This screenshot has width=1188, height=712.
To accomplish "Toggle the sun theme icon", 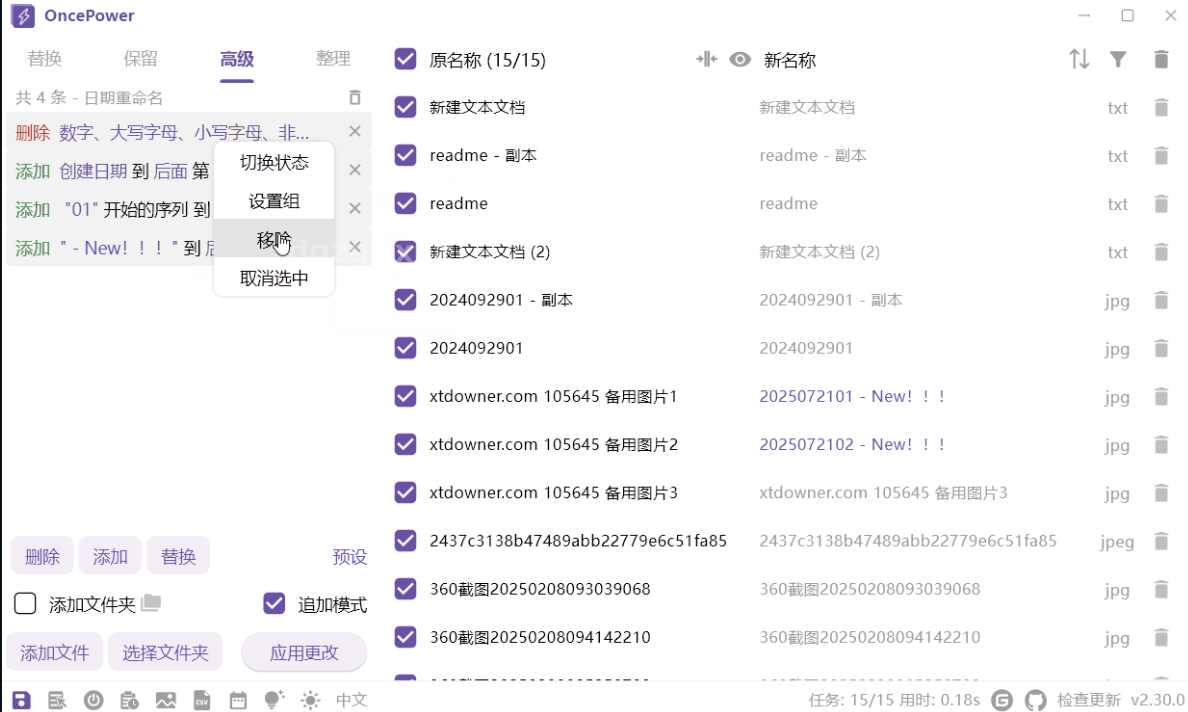I will click(x=311, y=700).
